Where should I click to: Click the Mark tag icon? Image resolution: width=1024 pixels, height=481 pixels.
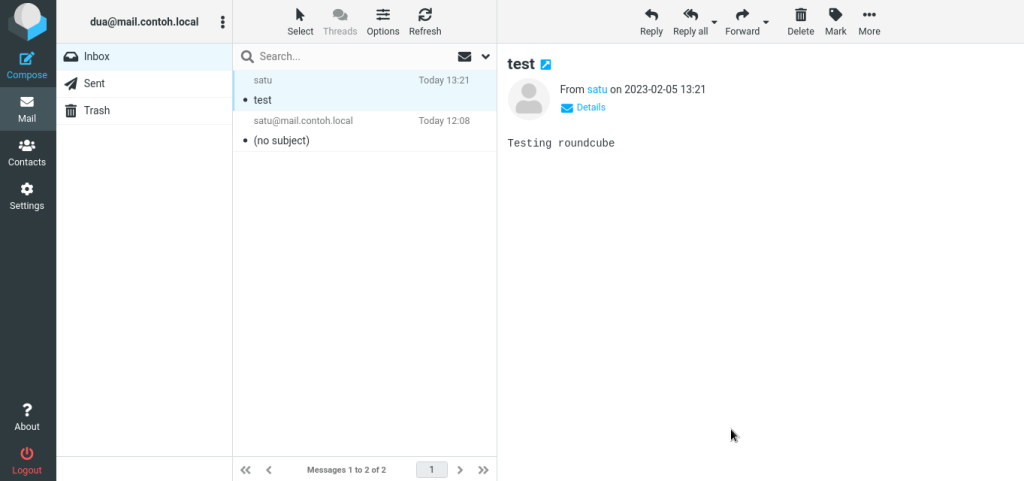(x=835, y=15)
